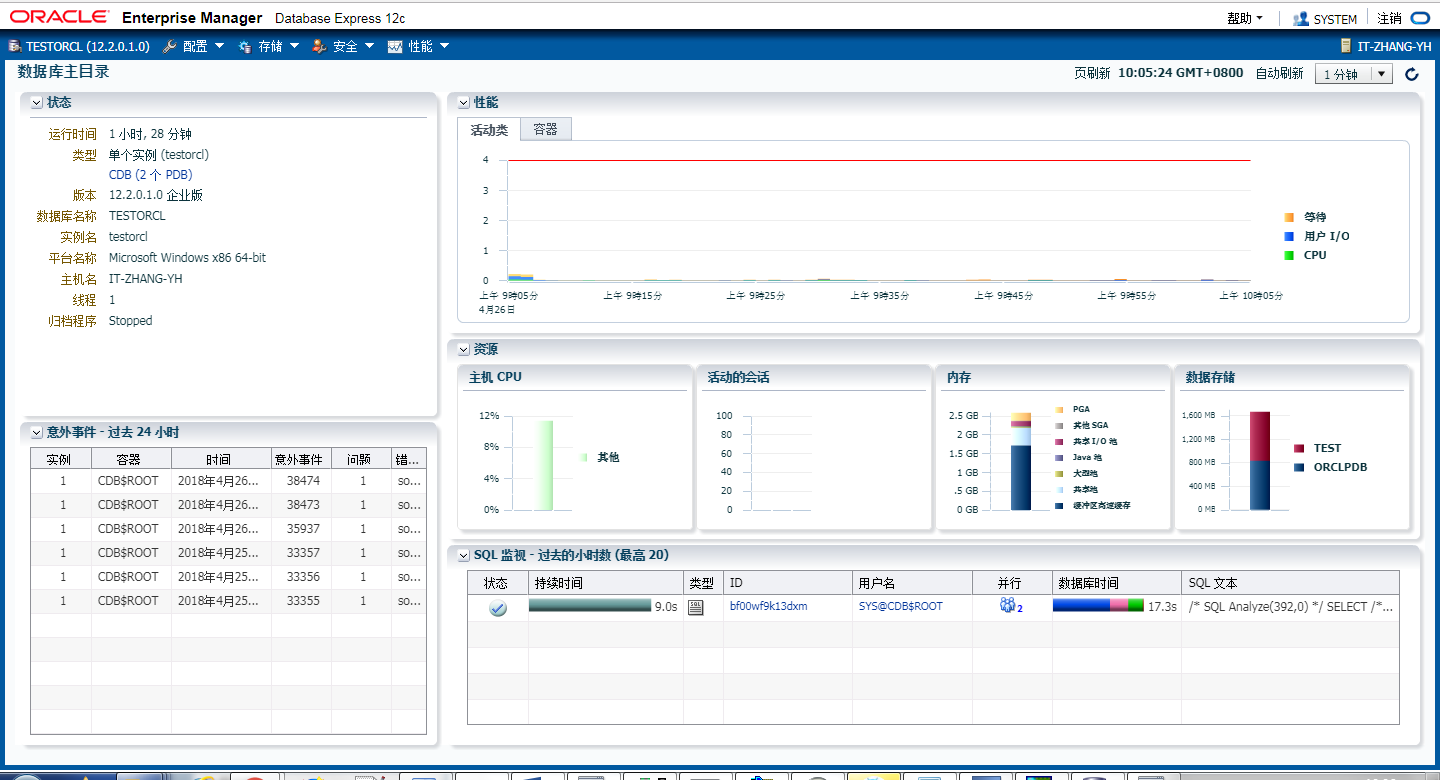This screenshot has height=780, width=1440.
Task: Click the TESTORCL (12.2.0.1.0) database link
Action: 88,46
